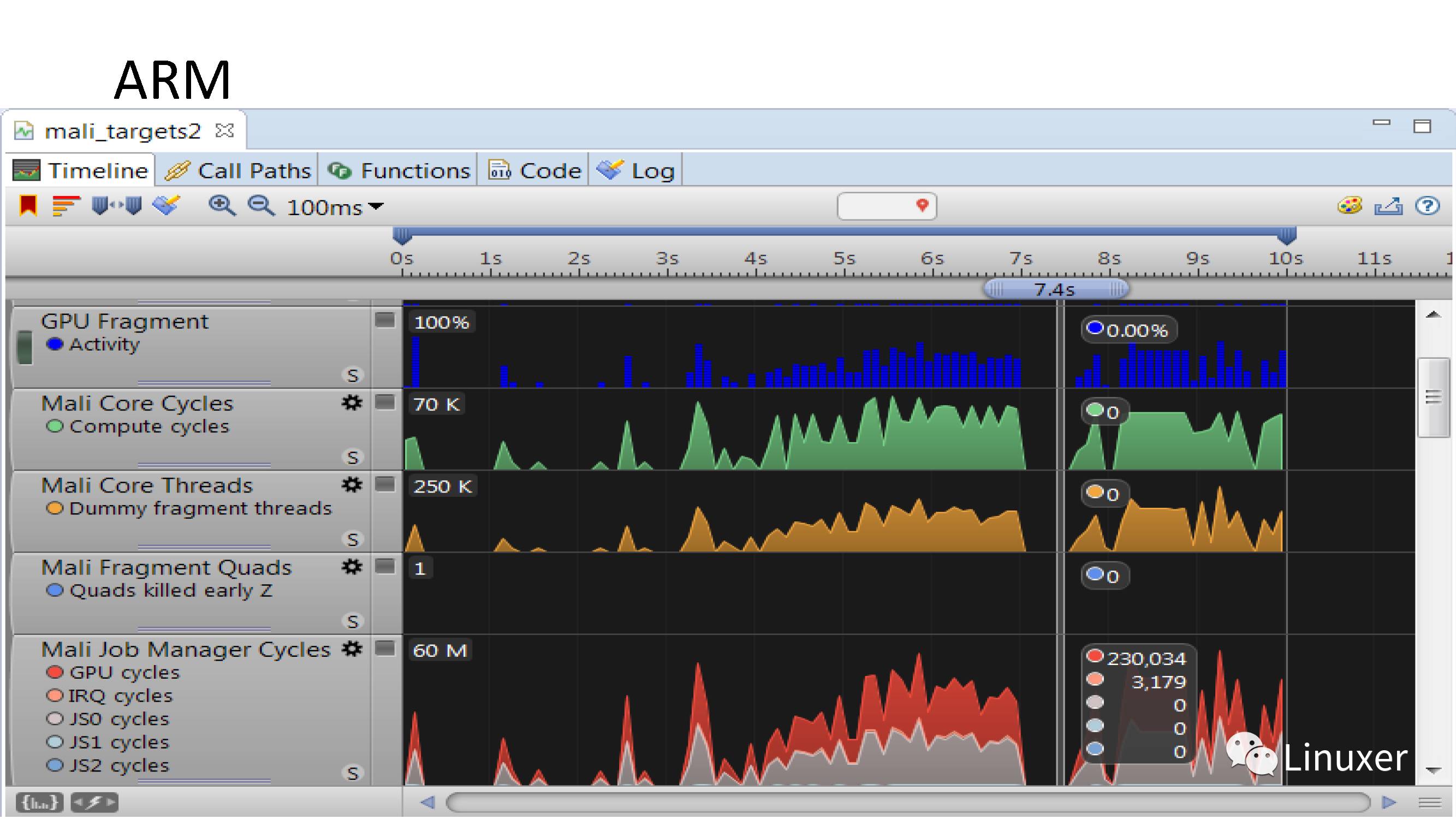Click horizontal scrollbar right arrow

(x=1389, y=802)
